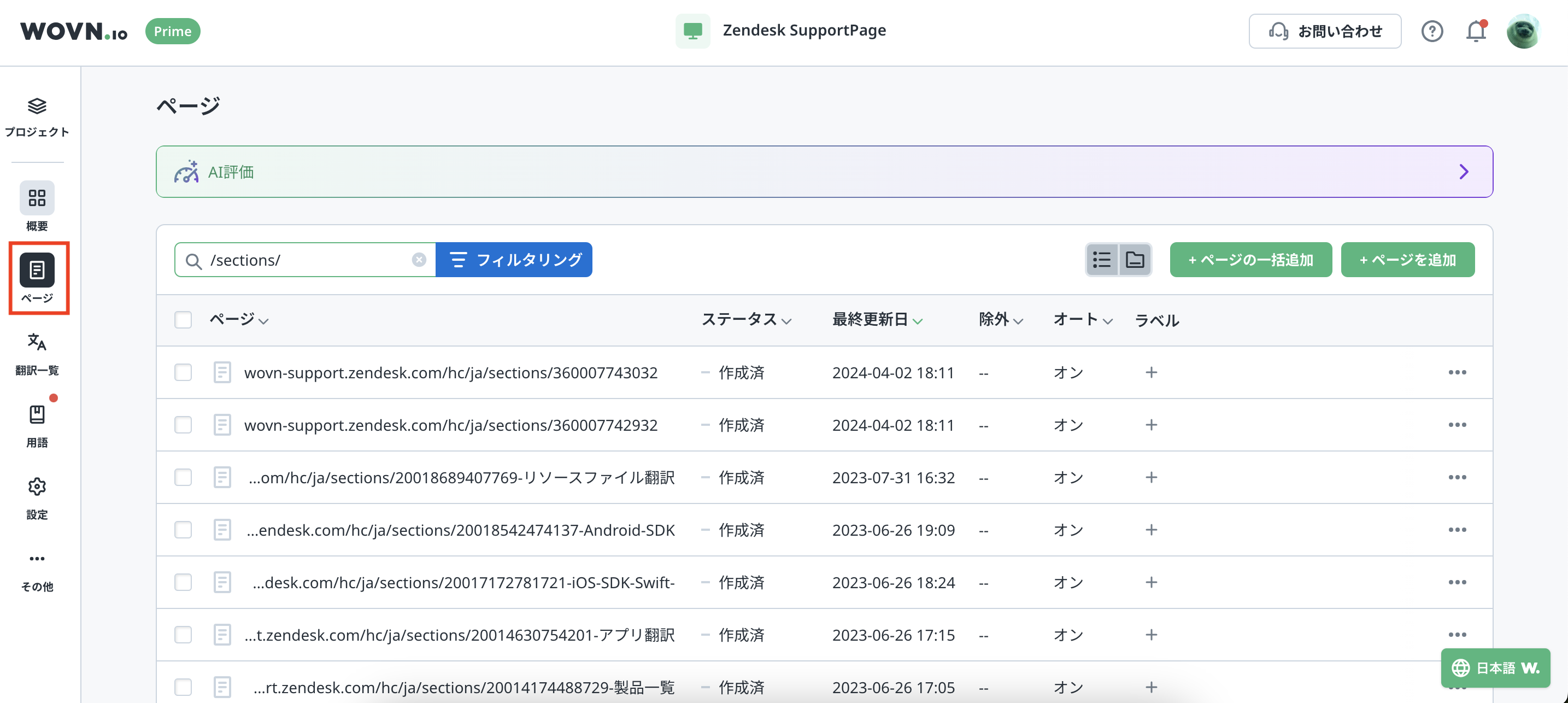The height and width of the screenshot is (703, 1568).
Task: Click the ページを追加 add page button
Action: [x=1407, y=260]
